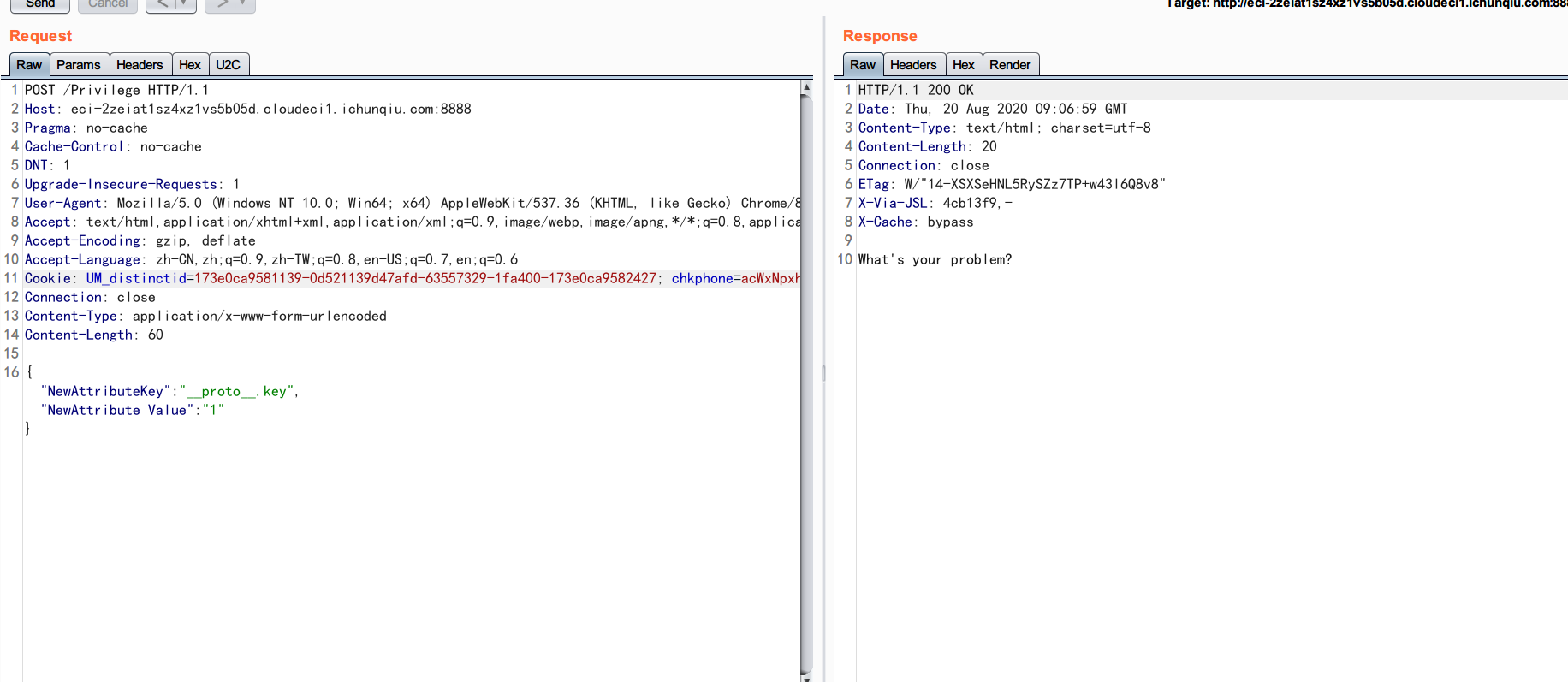The height and width of the screenshot is (682, 1568).
Task: Switch to the Response Raw tab
Action: click(x=863, y=65)
